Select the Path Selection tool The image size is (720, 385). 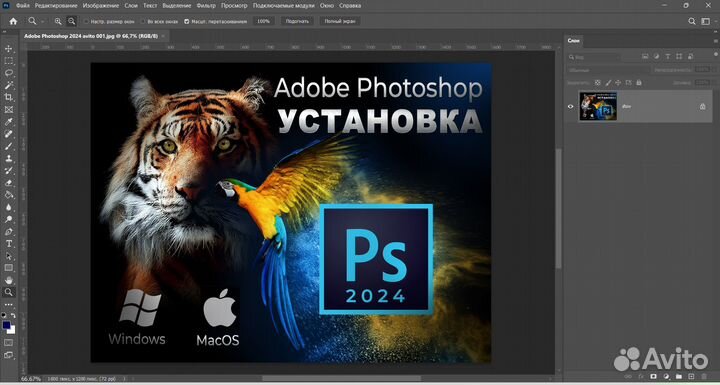point(9,256)
